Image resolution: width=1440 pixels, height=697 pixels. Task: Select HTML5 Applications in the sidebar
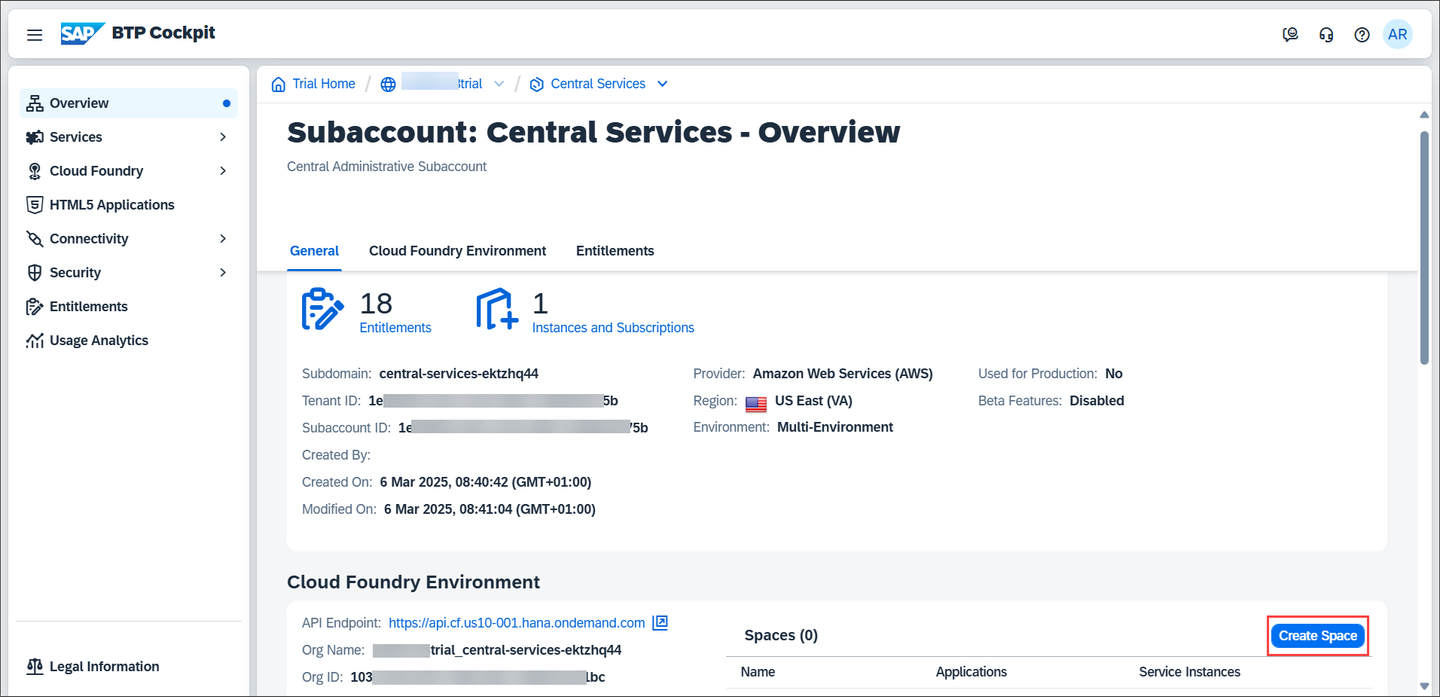[129, 205]
